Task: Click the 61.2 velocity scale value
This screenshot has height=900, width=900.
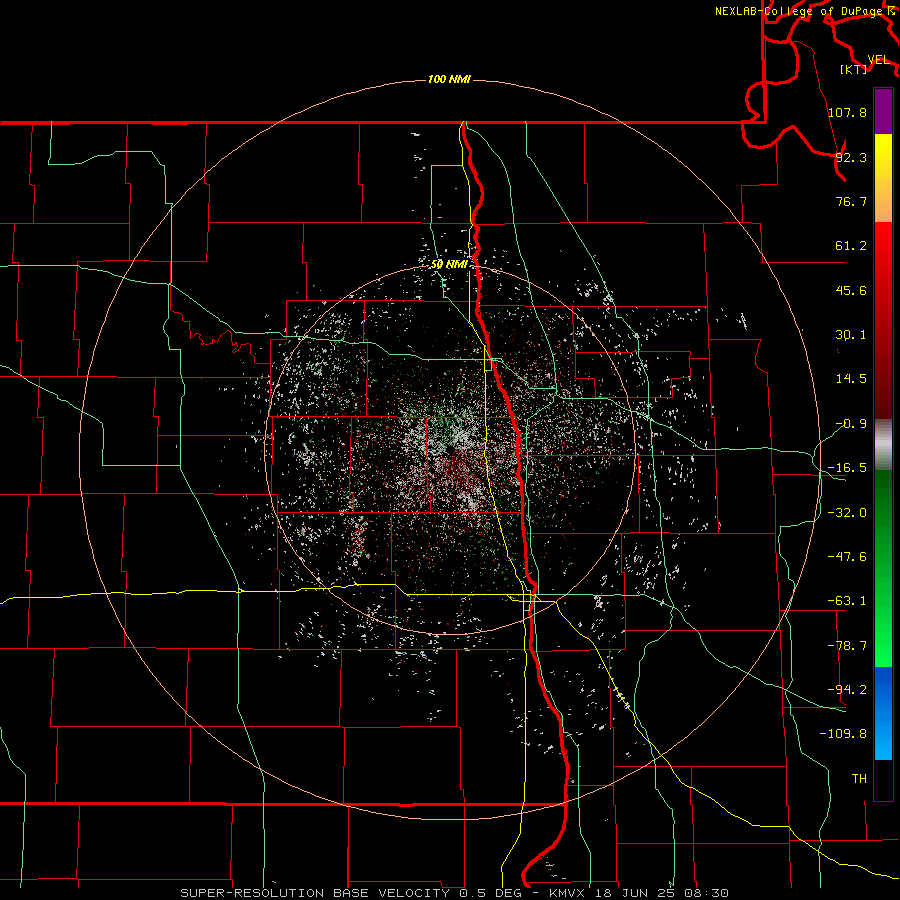Action: coord(851,246)
